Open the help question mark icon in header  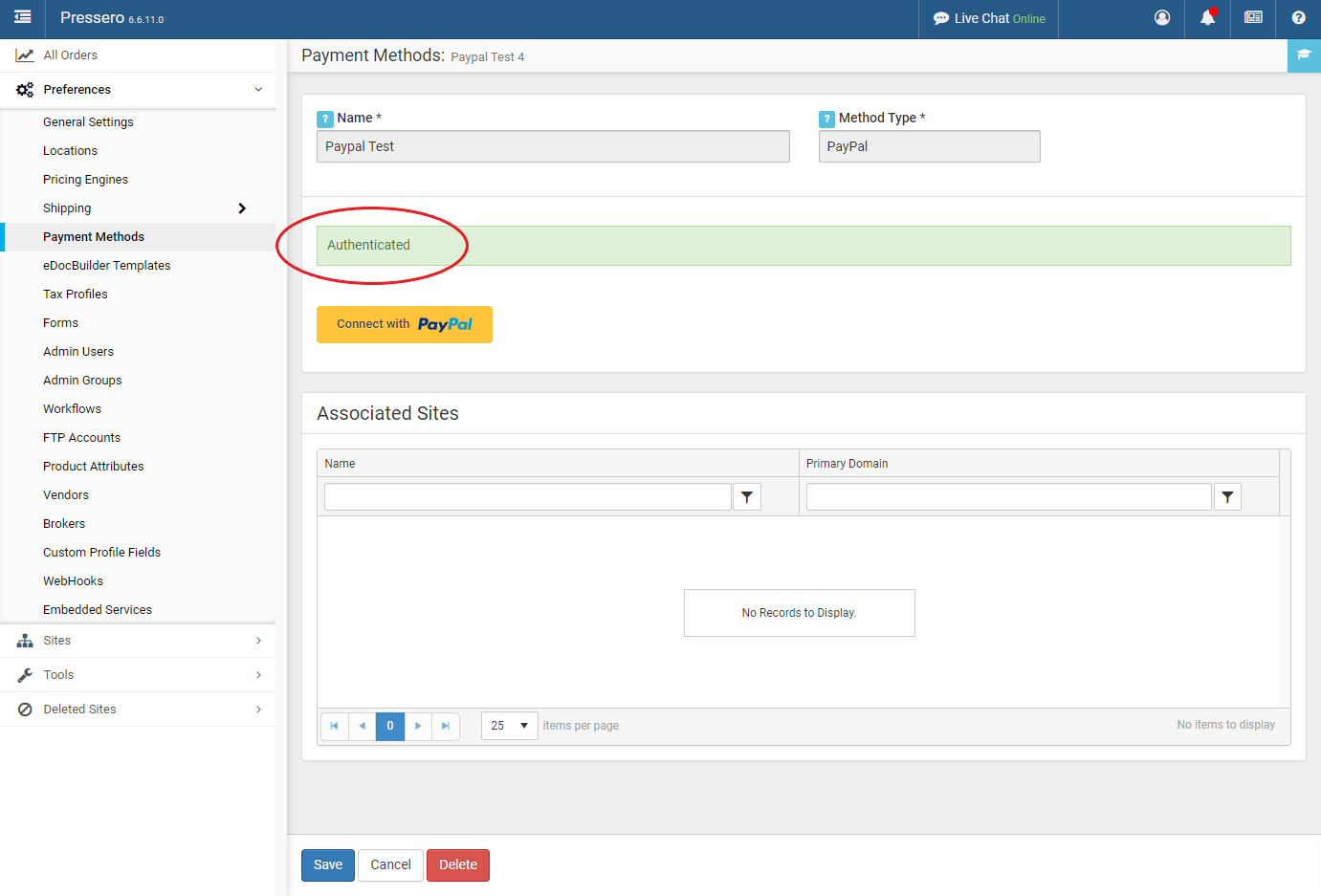[1299, 17]
